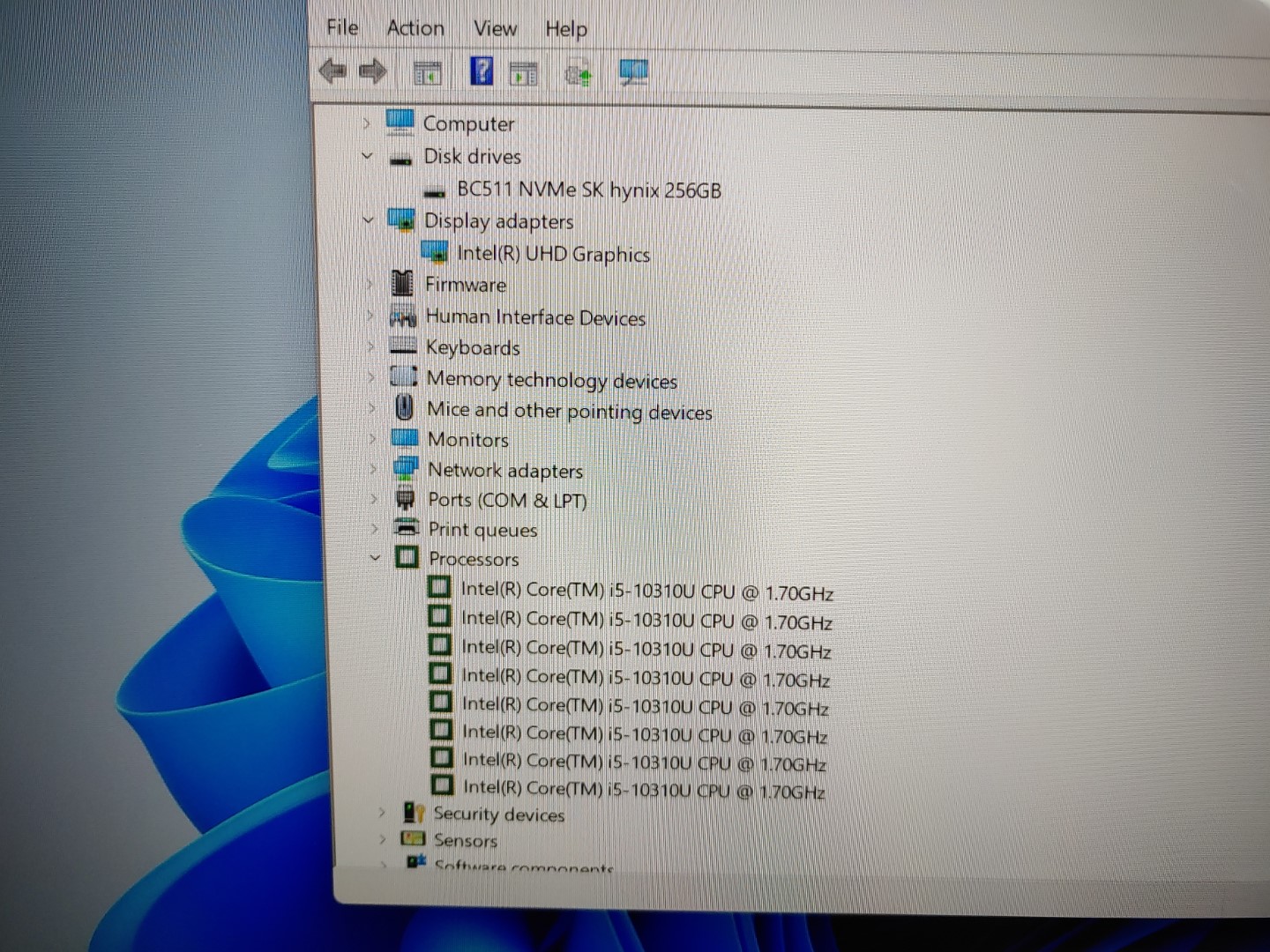
Task: Click the Network adapters icon
Action: (406, 468)
